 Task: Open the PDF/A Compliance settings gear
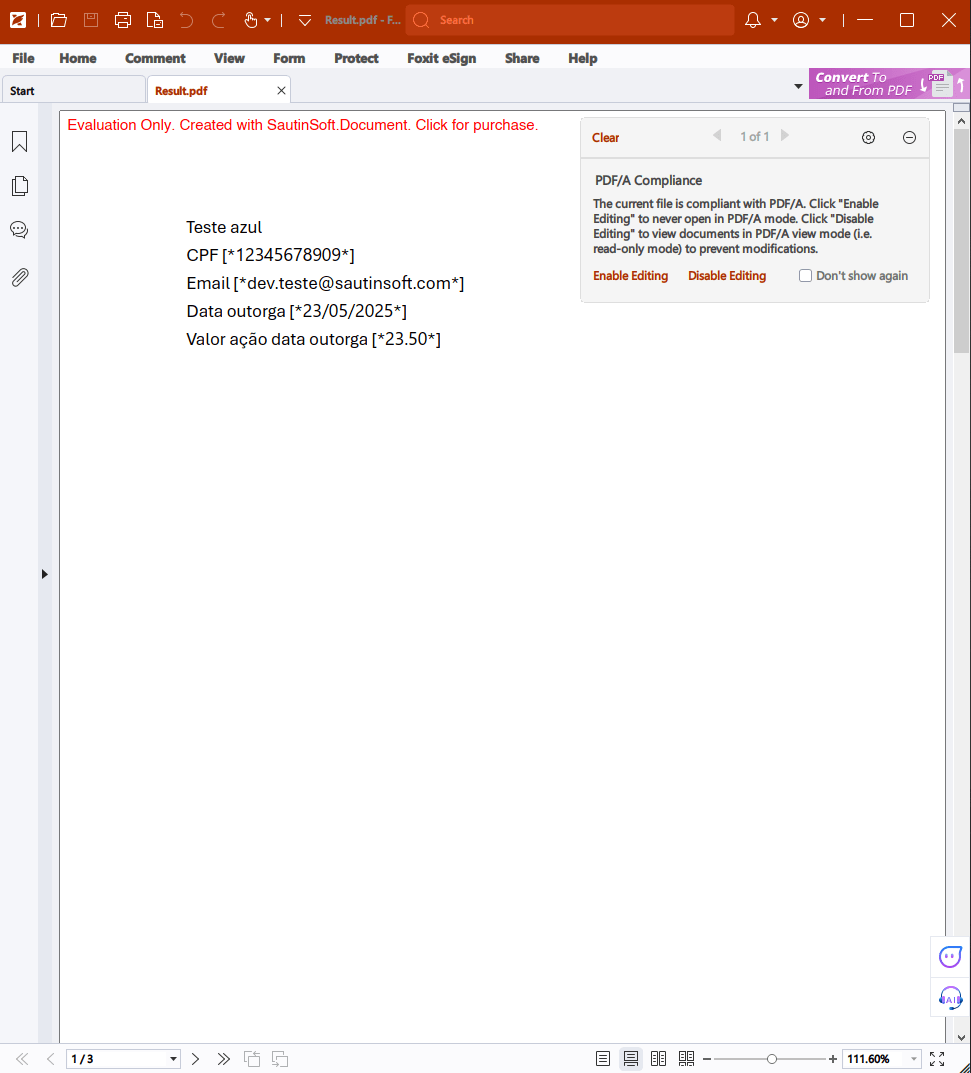tap(868, 137)
